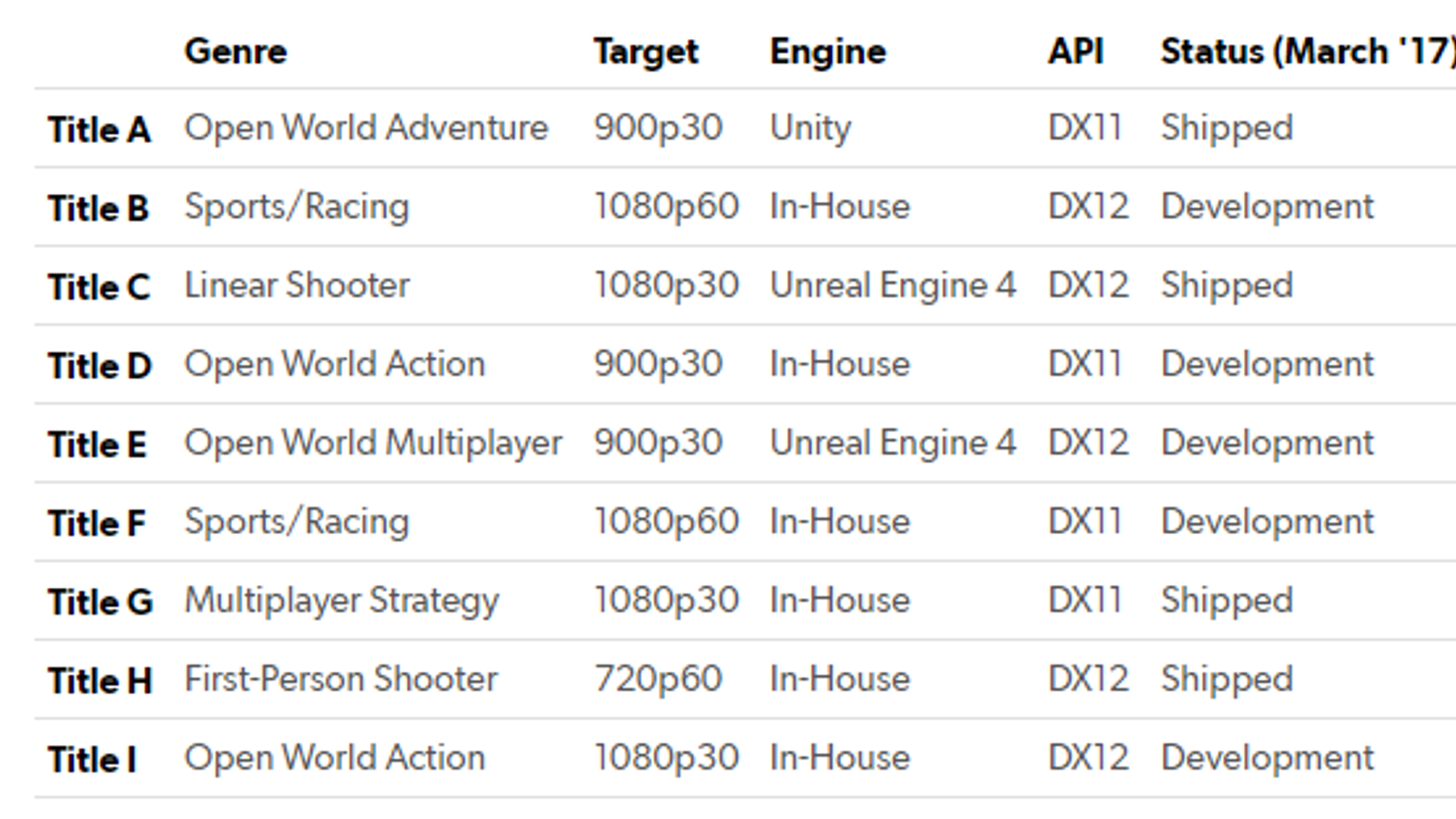Click the 720p60 target cell
Image resolution: width=1456 pixels, height=819 pixels.
point(658,679)
